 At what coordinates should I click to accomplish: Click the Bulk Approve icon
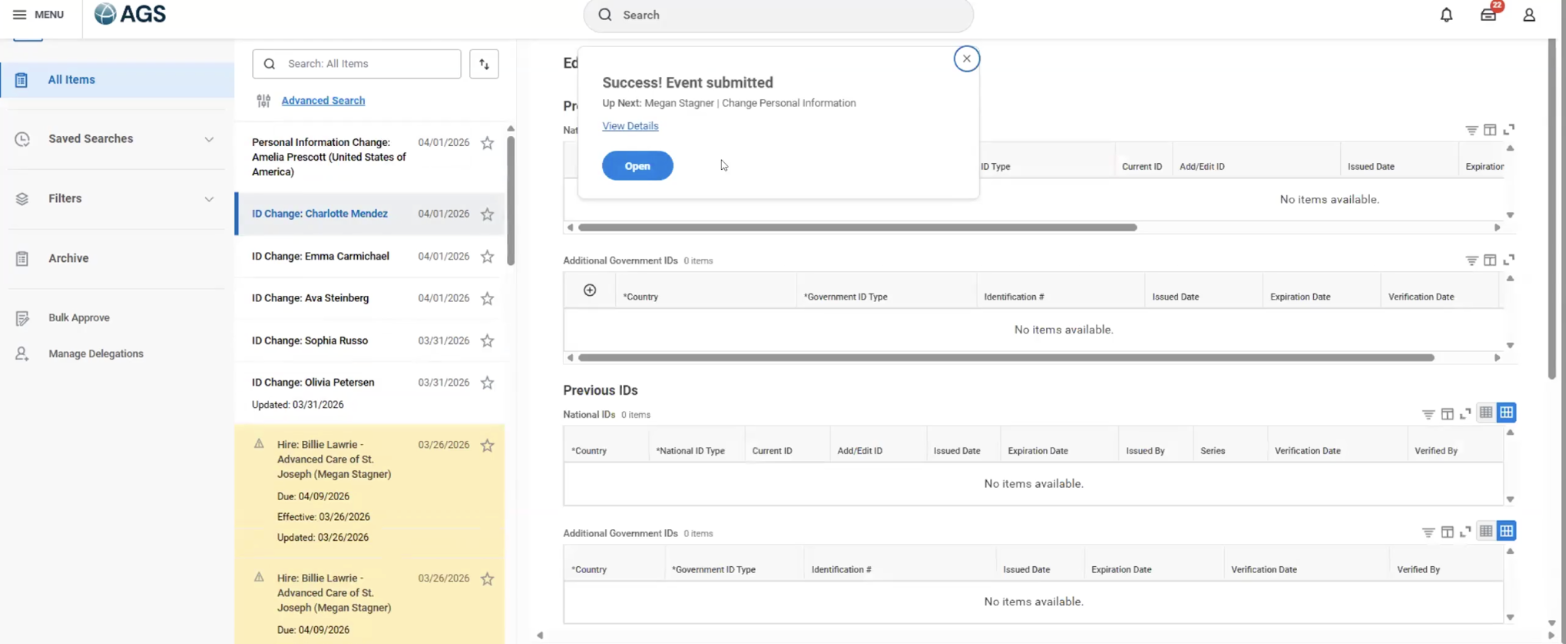click(22, 318)
